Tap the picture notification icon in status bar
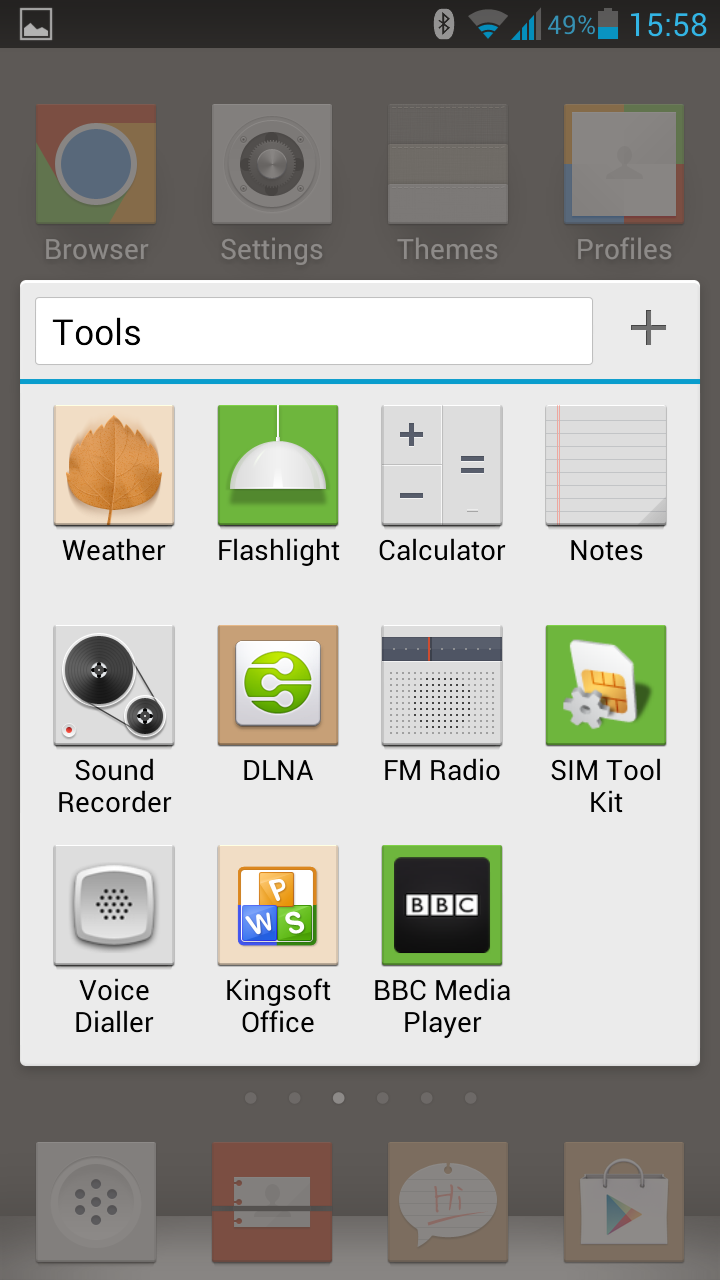 (36, 24)
